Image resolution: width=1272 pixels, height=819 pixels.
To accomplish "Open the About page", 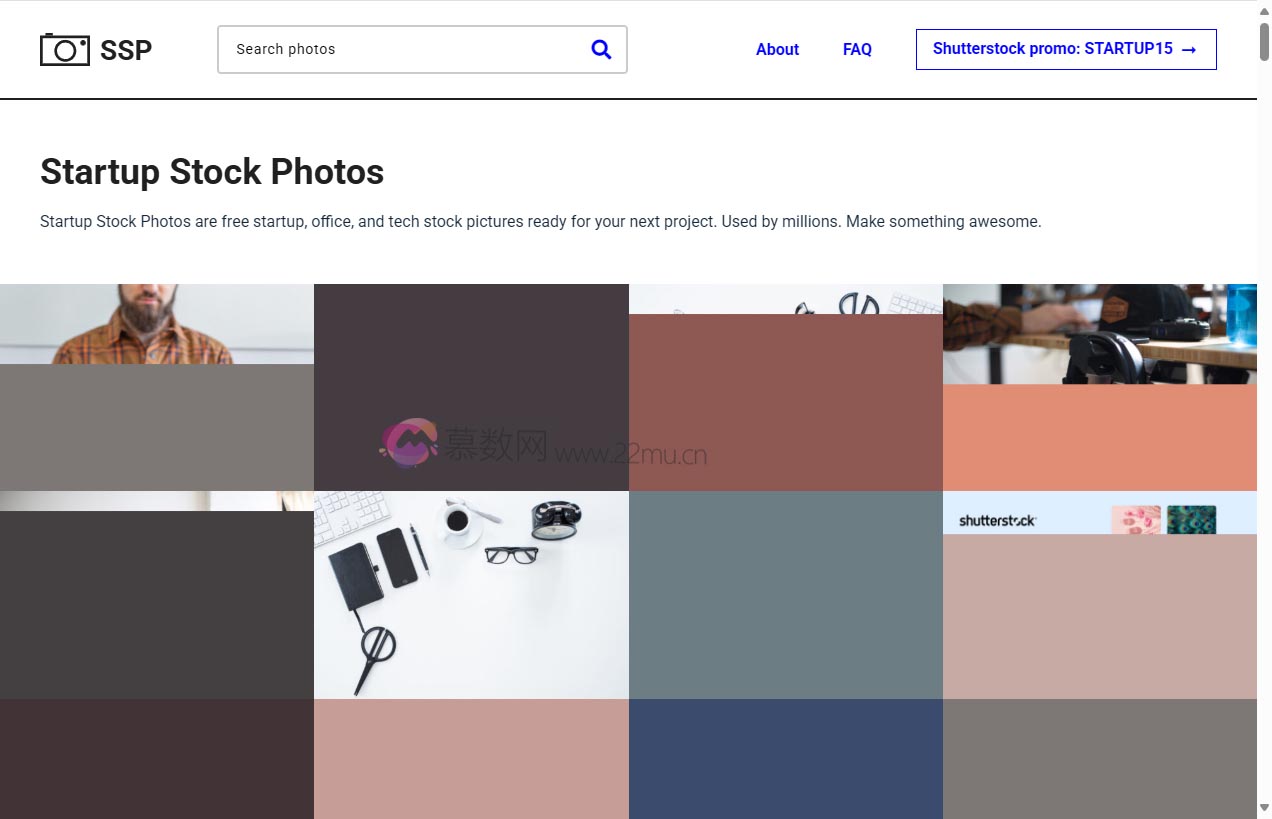I will click(x=777, y=49).
